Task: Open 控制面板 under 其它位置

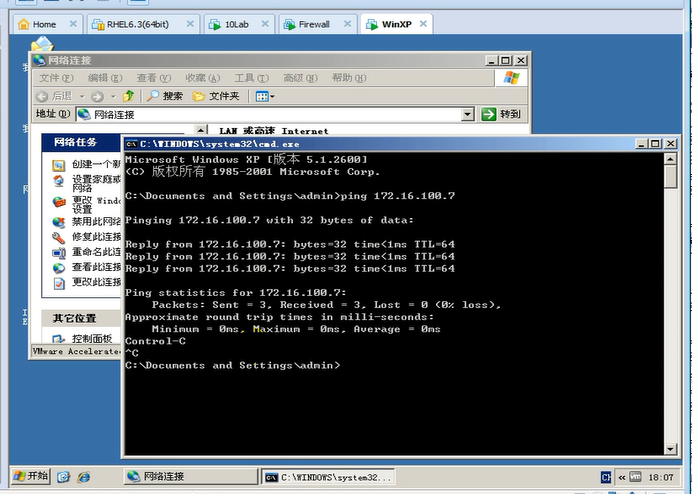Action: tap(92, 339)
